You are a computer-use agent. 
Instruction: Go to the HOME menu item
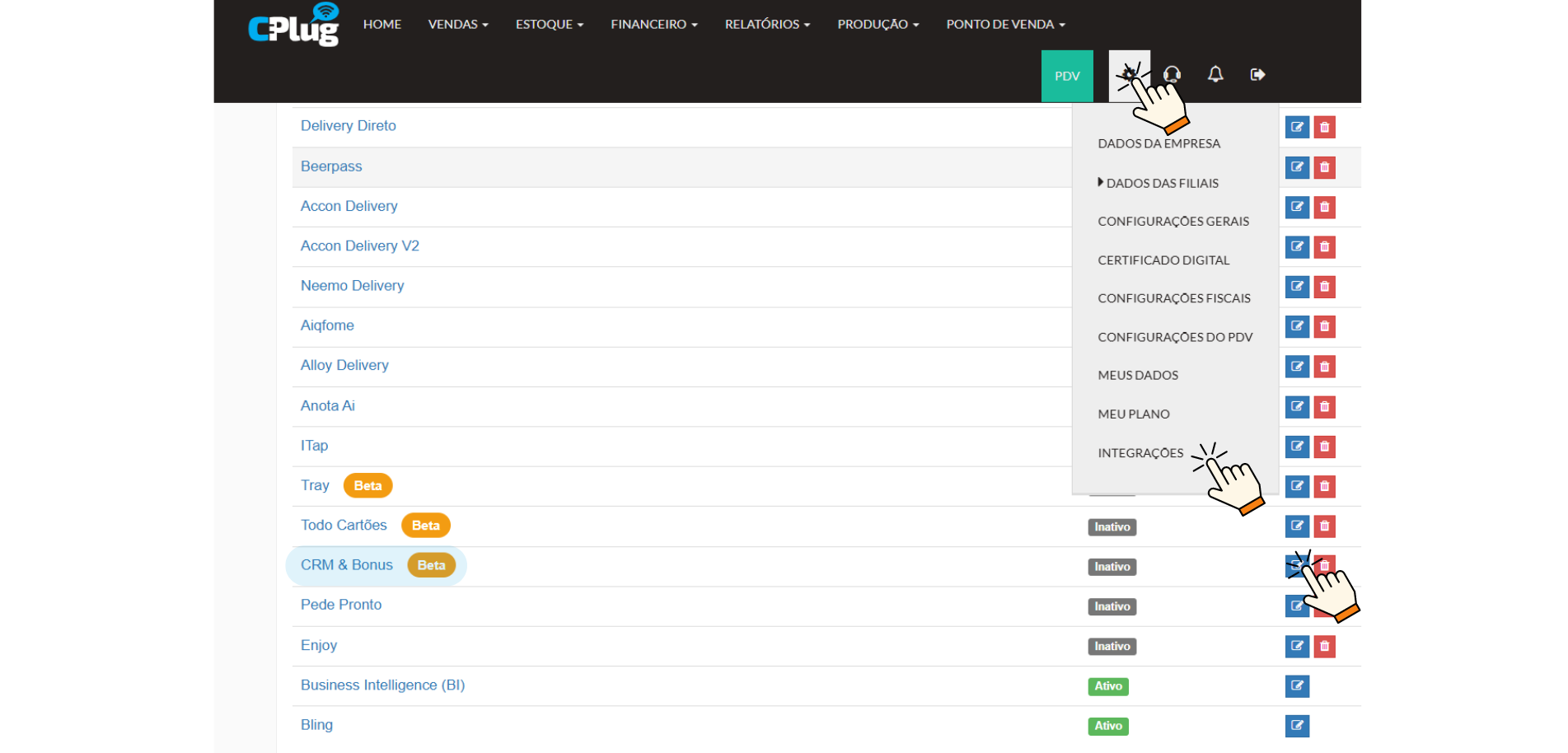[382, 25]
